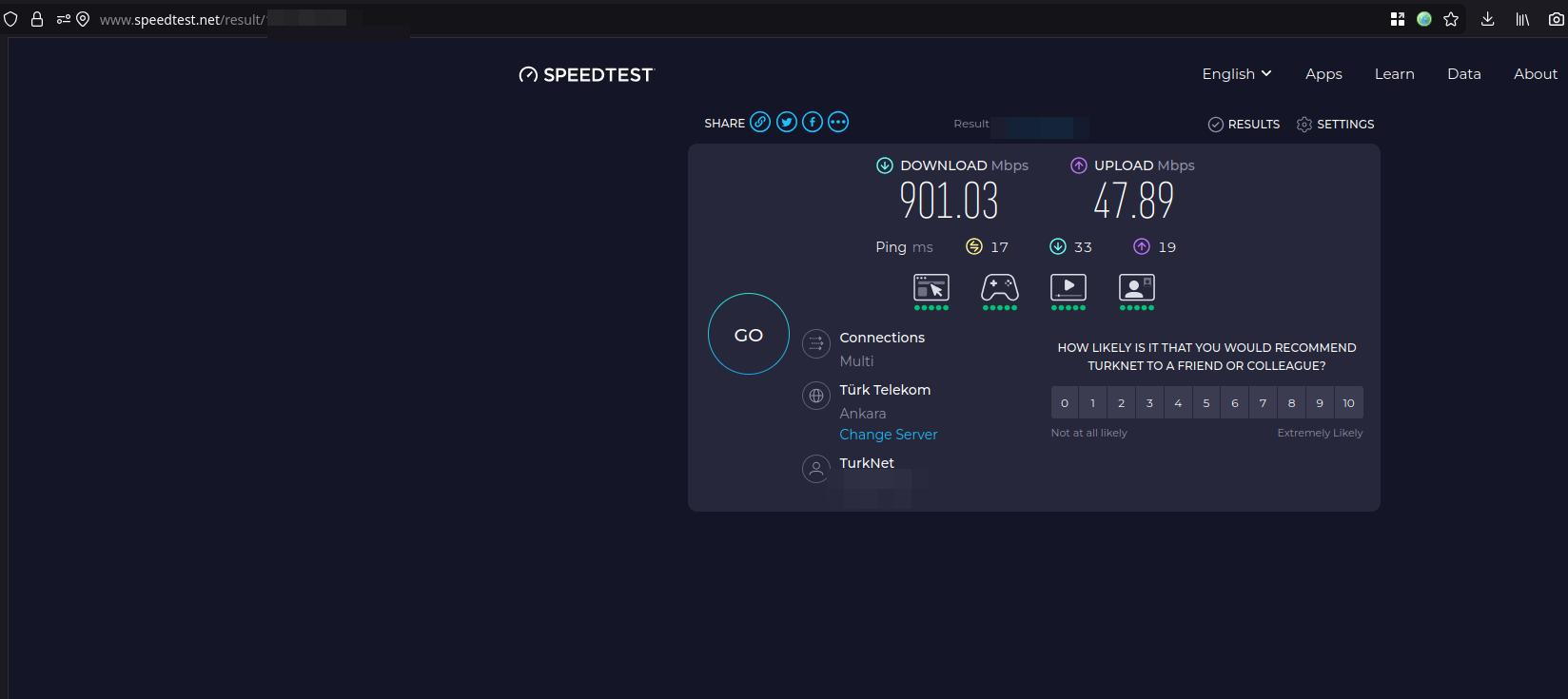
Task: Copy result link via share link icon
Action: 760,122
